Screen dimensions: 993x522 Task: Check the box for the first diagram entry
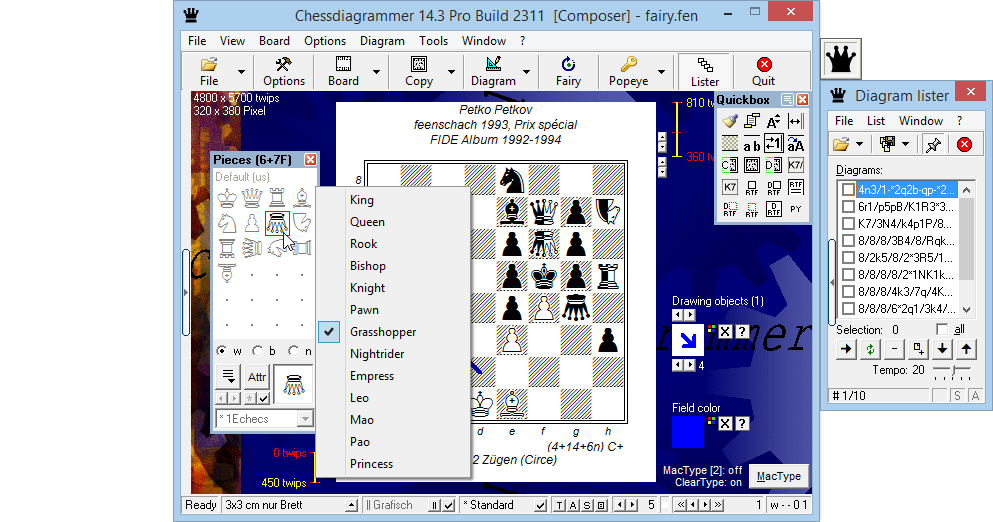click(x=848, y=190)
